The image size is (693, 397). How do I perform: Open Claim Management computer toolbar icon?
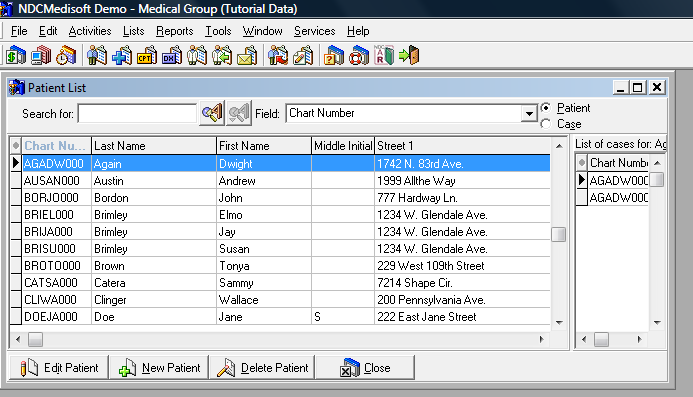click(41, 56)
